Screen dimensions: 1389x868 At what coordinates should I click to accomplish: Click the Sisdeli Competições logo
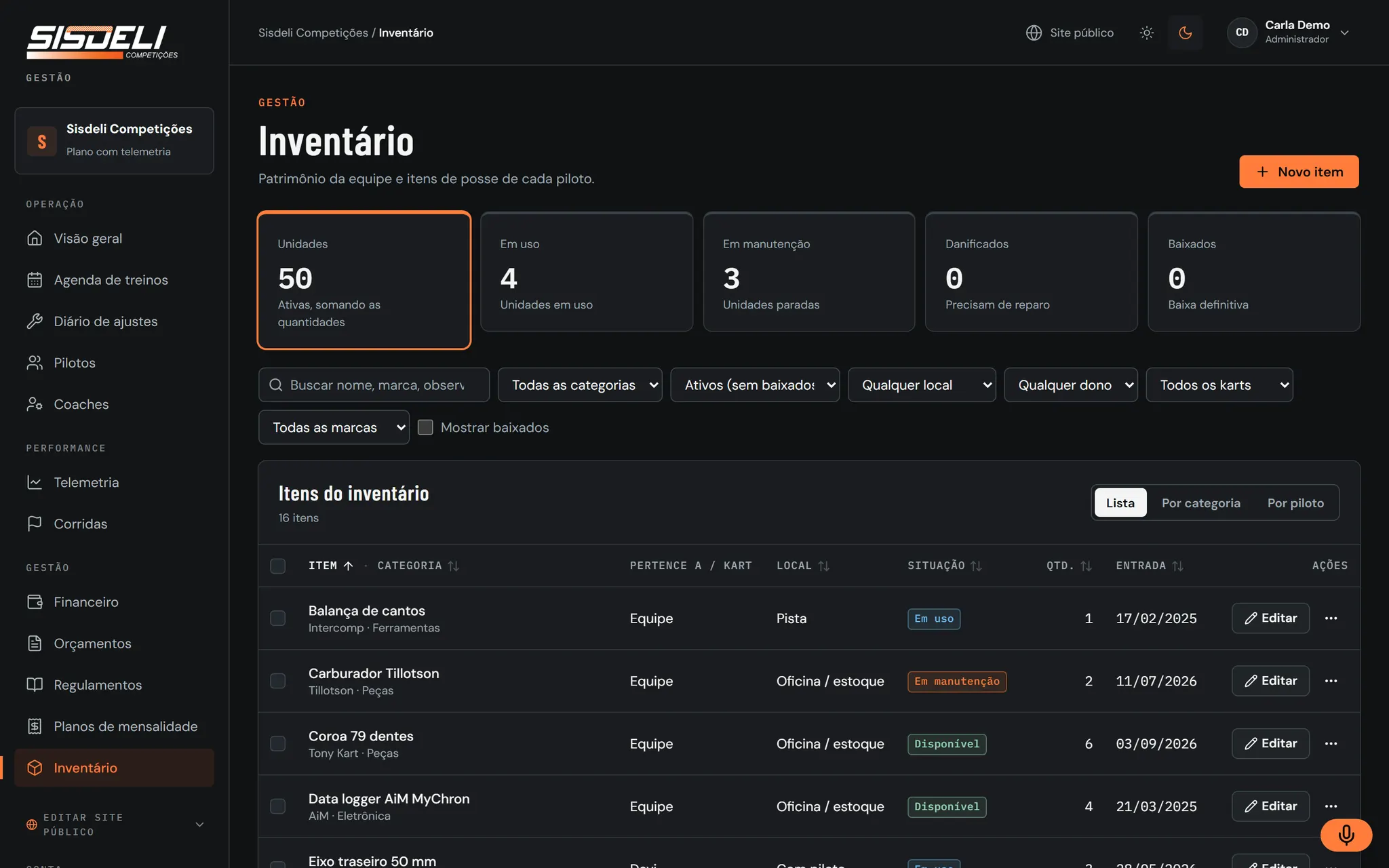point(102,42)
